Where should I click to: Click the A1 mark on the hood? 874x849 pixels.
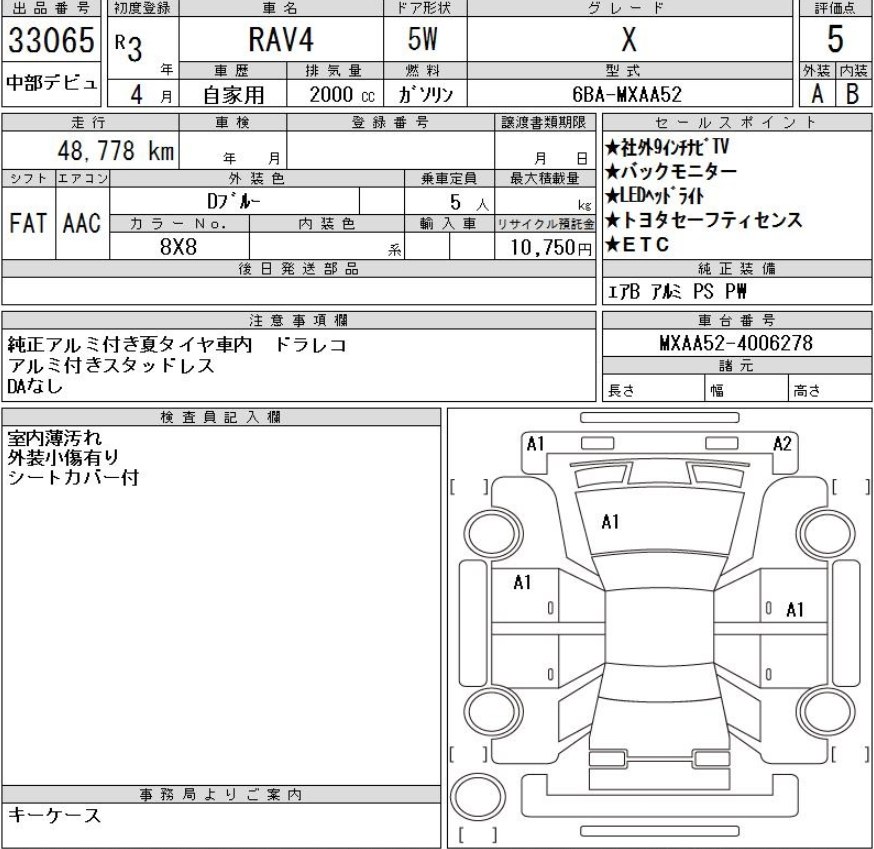610,522
